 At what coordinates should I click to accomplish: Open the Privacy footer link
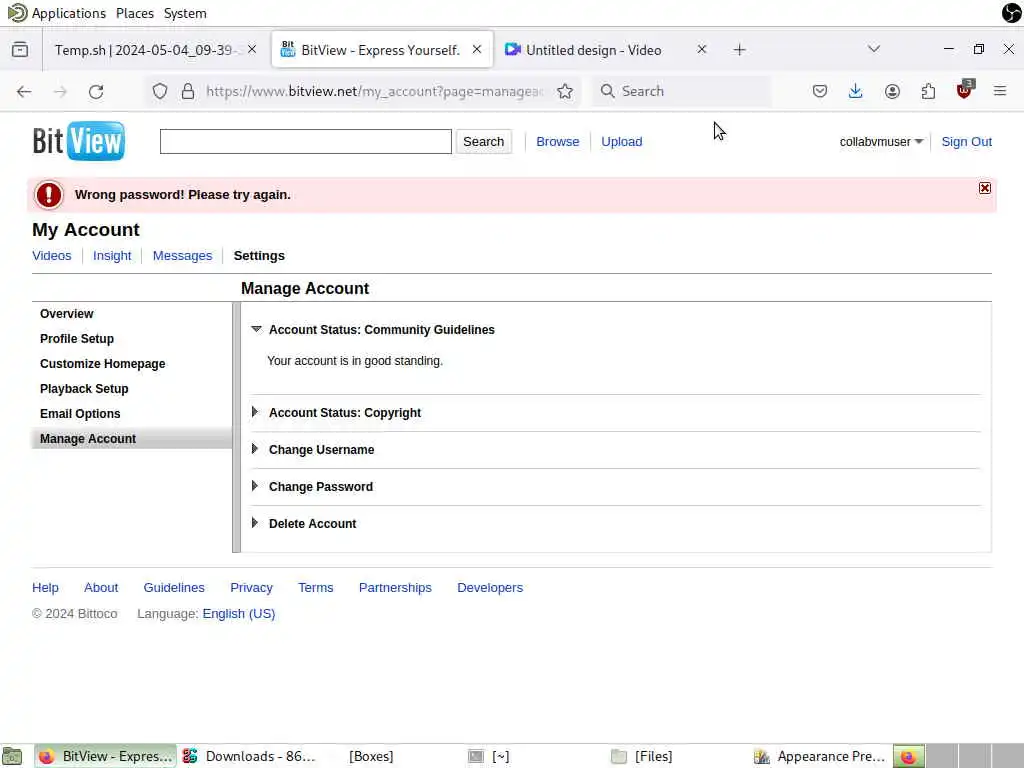251,588
